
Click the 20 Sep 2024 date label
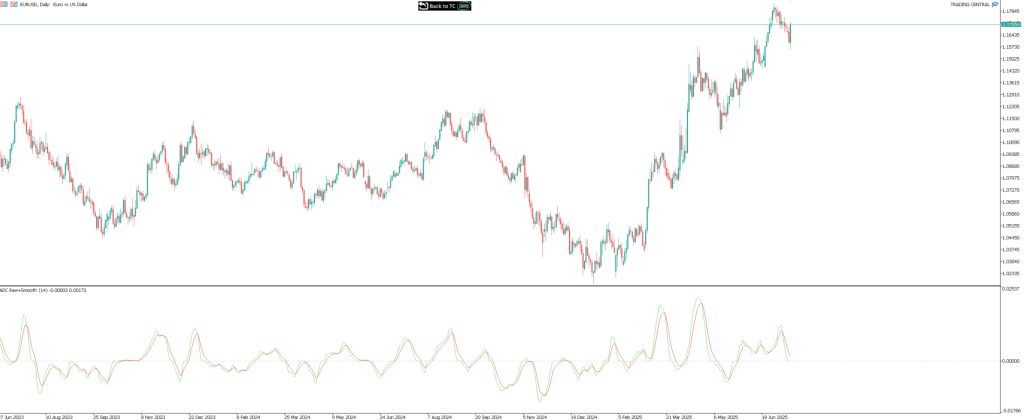[488, 415]
